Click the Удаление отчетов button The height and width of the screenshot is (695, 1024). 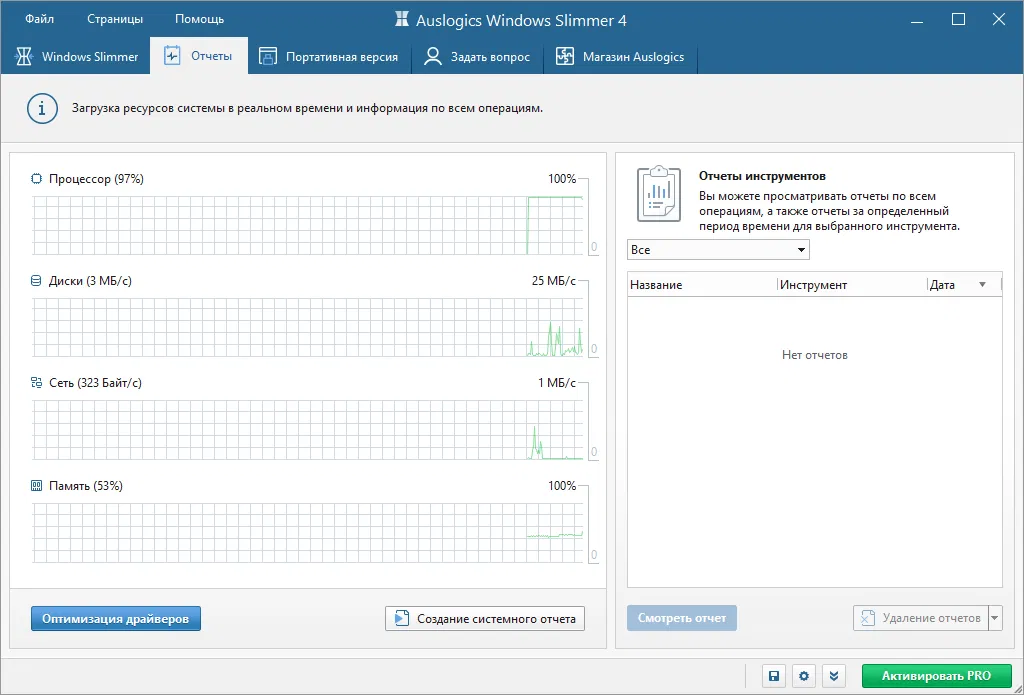(921, 618)
